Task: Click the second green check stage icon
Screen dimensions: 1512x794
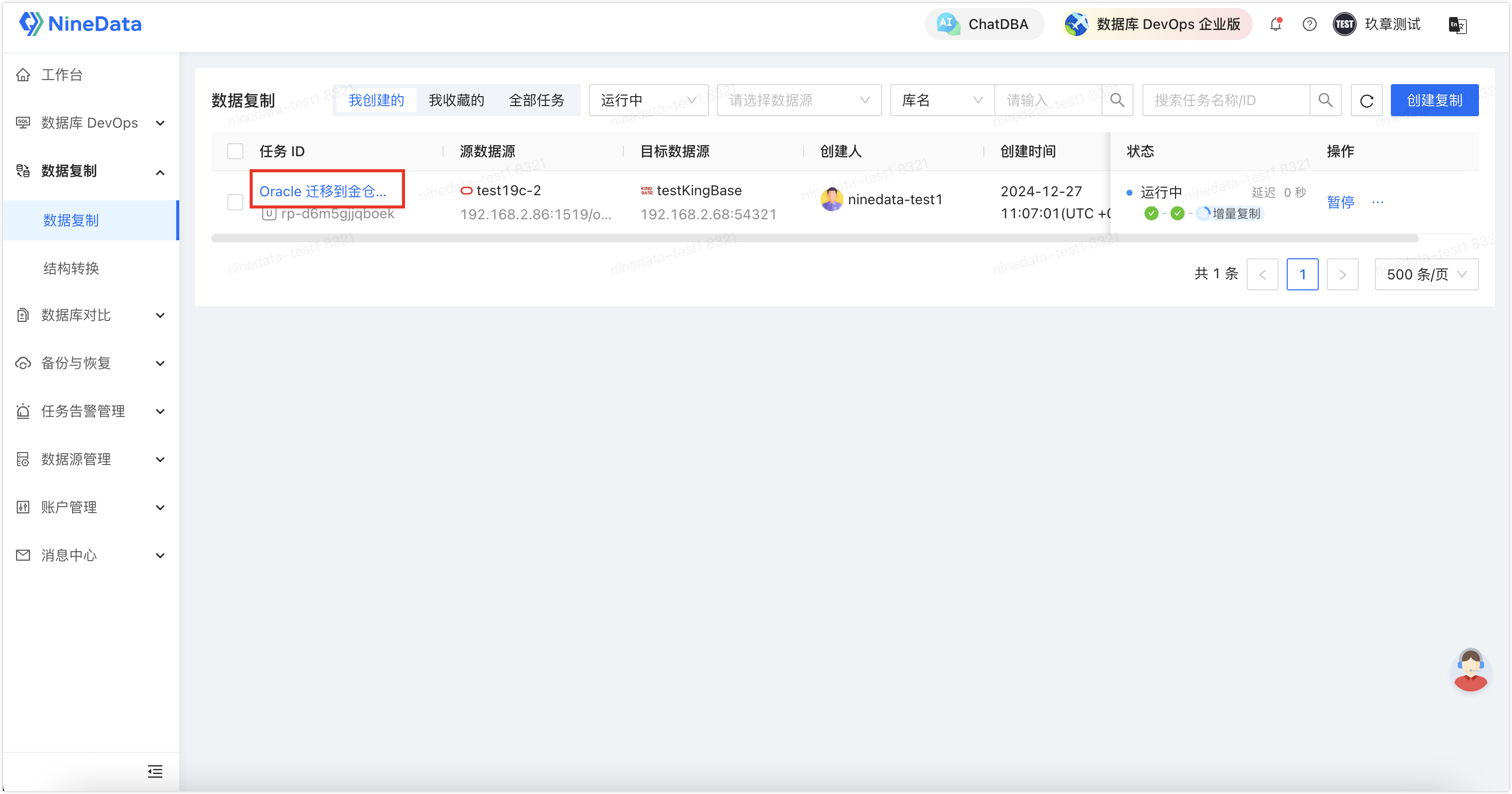Action: click(1177, 214)
